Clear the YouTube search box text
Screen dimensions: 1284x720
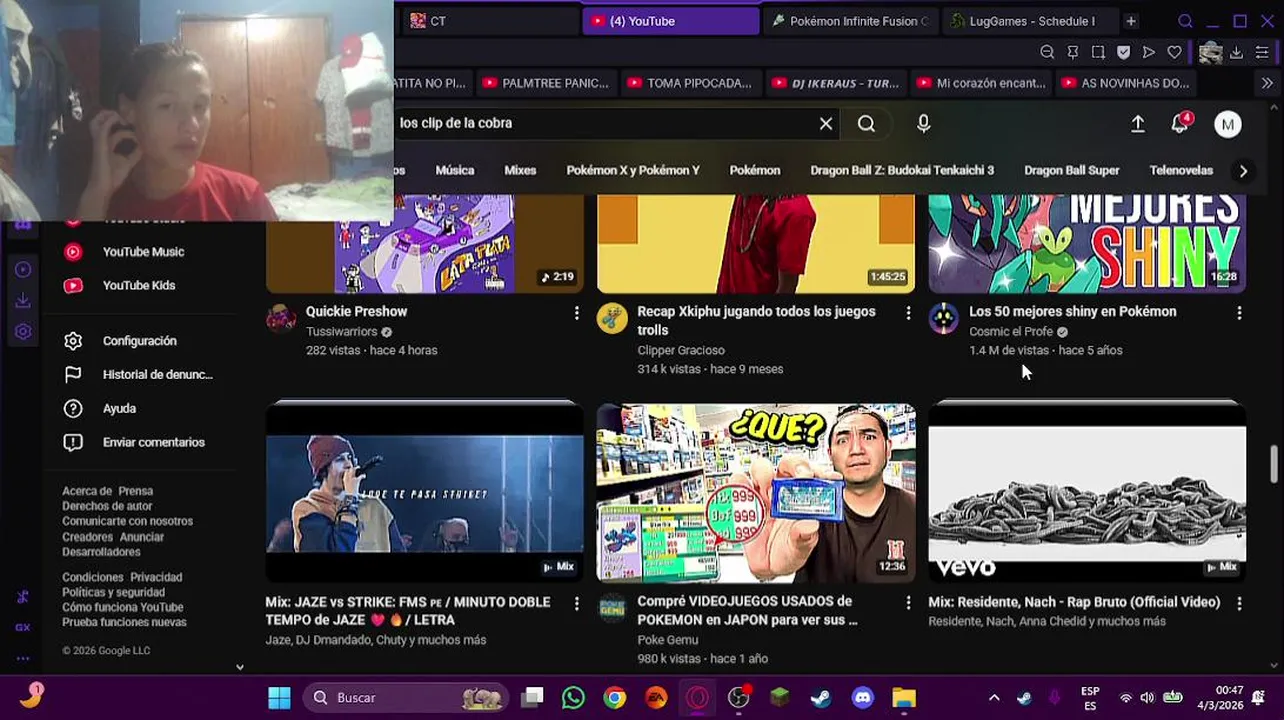tap(826, 123)
